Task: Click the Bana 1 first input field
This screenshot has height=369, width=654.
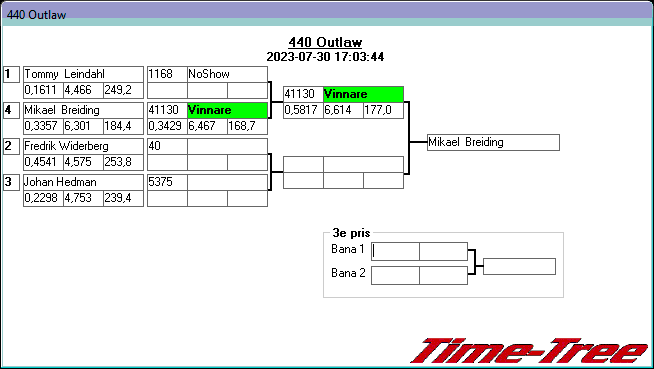Action: (395, 251)
